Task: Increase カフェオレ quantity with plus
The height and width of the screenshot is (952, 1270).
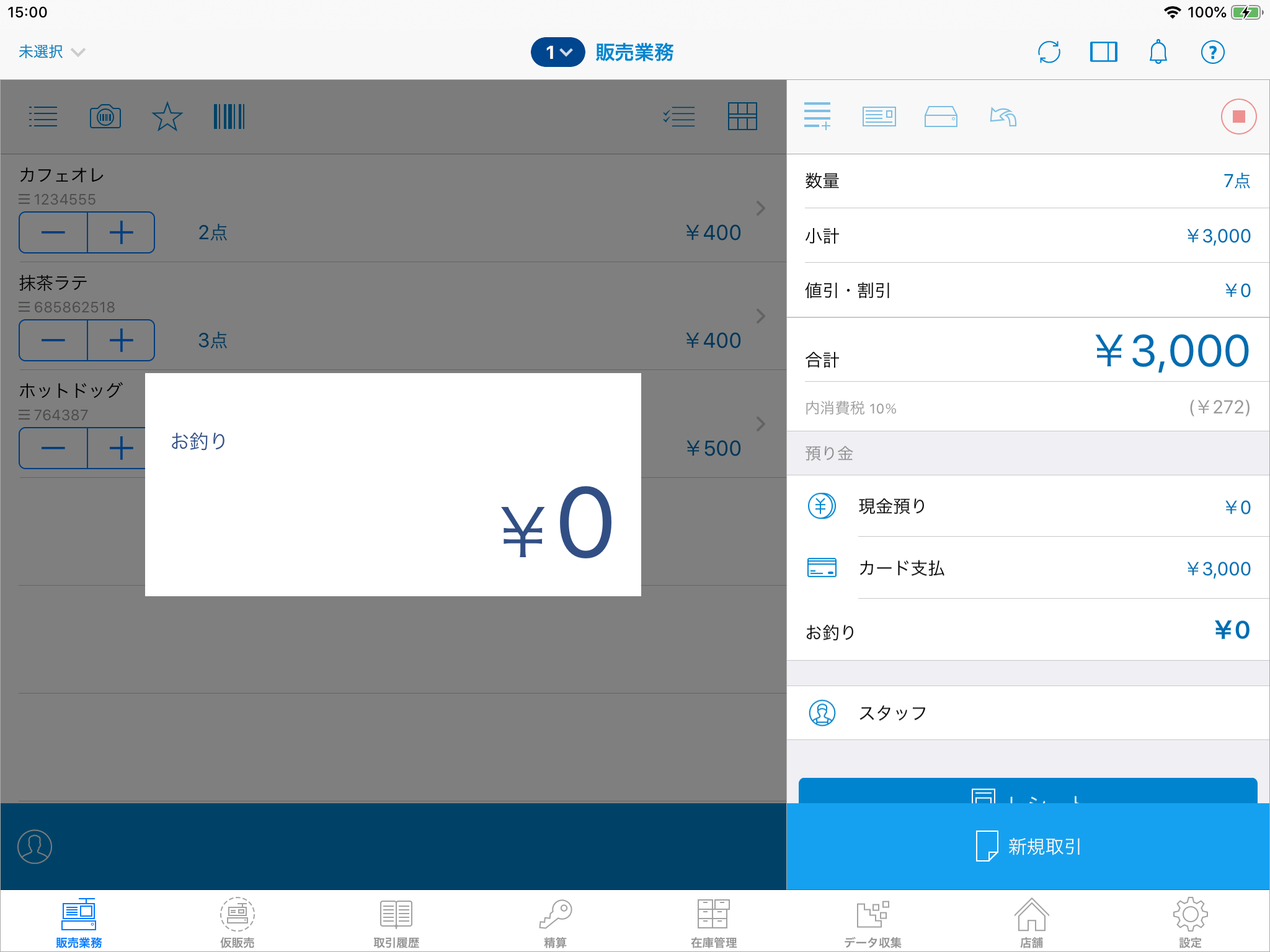Action: 121,232
